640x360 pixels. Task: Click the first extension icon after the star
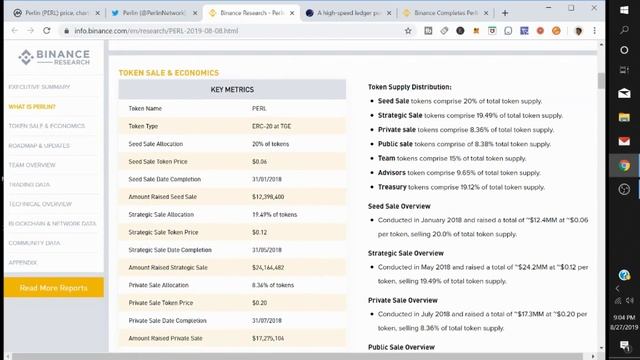[428, 31]
